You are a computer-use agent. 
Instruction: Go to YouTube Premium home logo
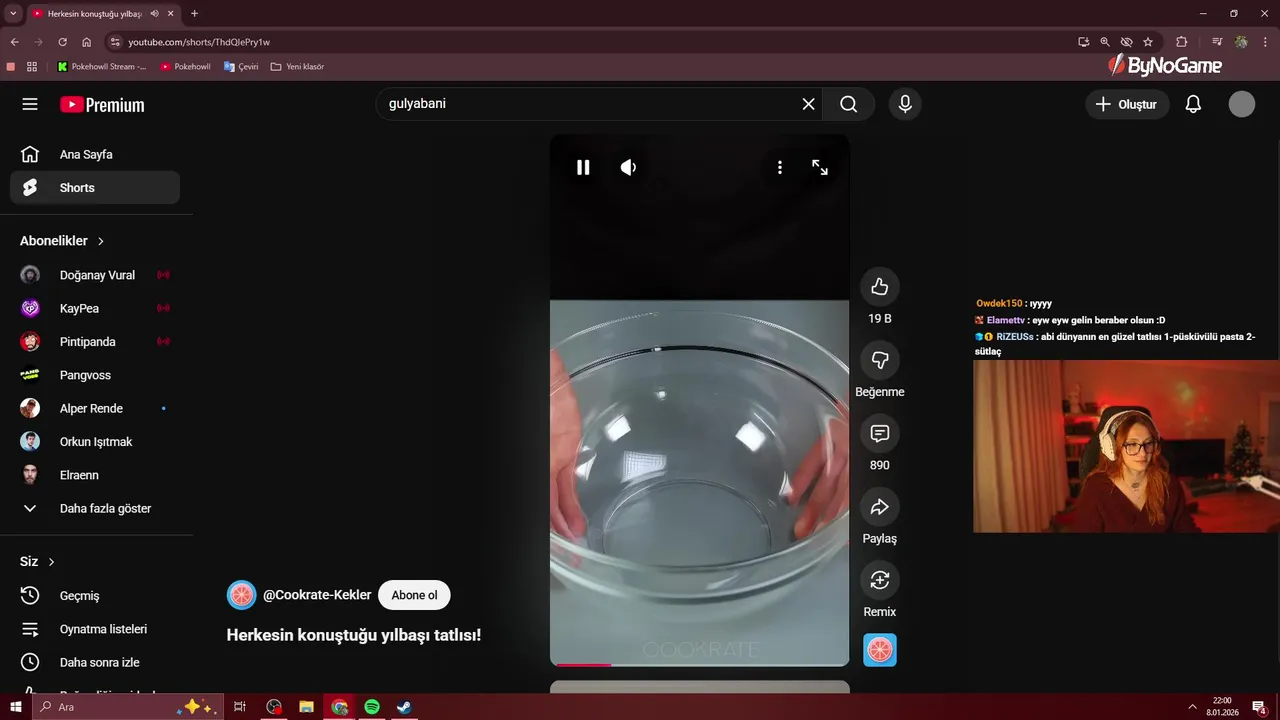102,105
